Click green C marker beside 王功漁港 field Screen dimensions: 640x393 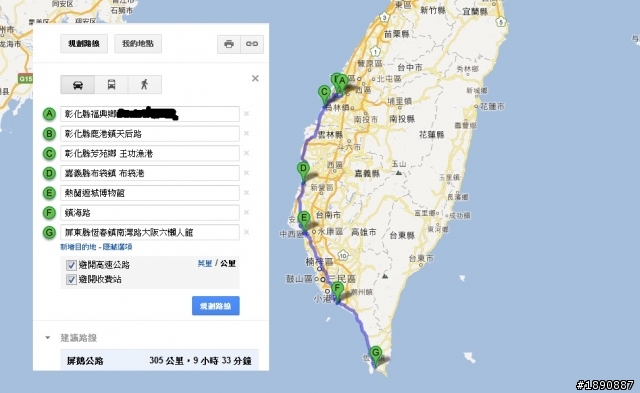click(x=49, y=153)
